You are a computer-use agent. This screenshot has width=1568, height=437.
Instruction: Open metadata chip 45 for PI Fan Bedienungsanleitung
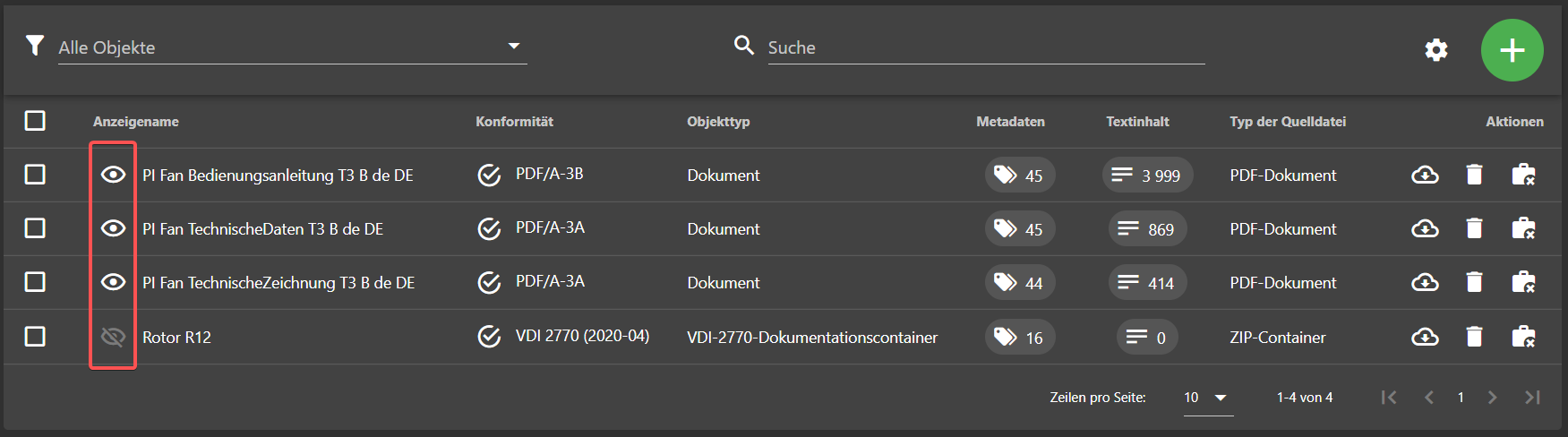tap(1020, 175)
